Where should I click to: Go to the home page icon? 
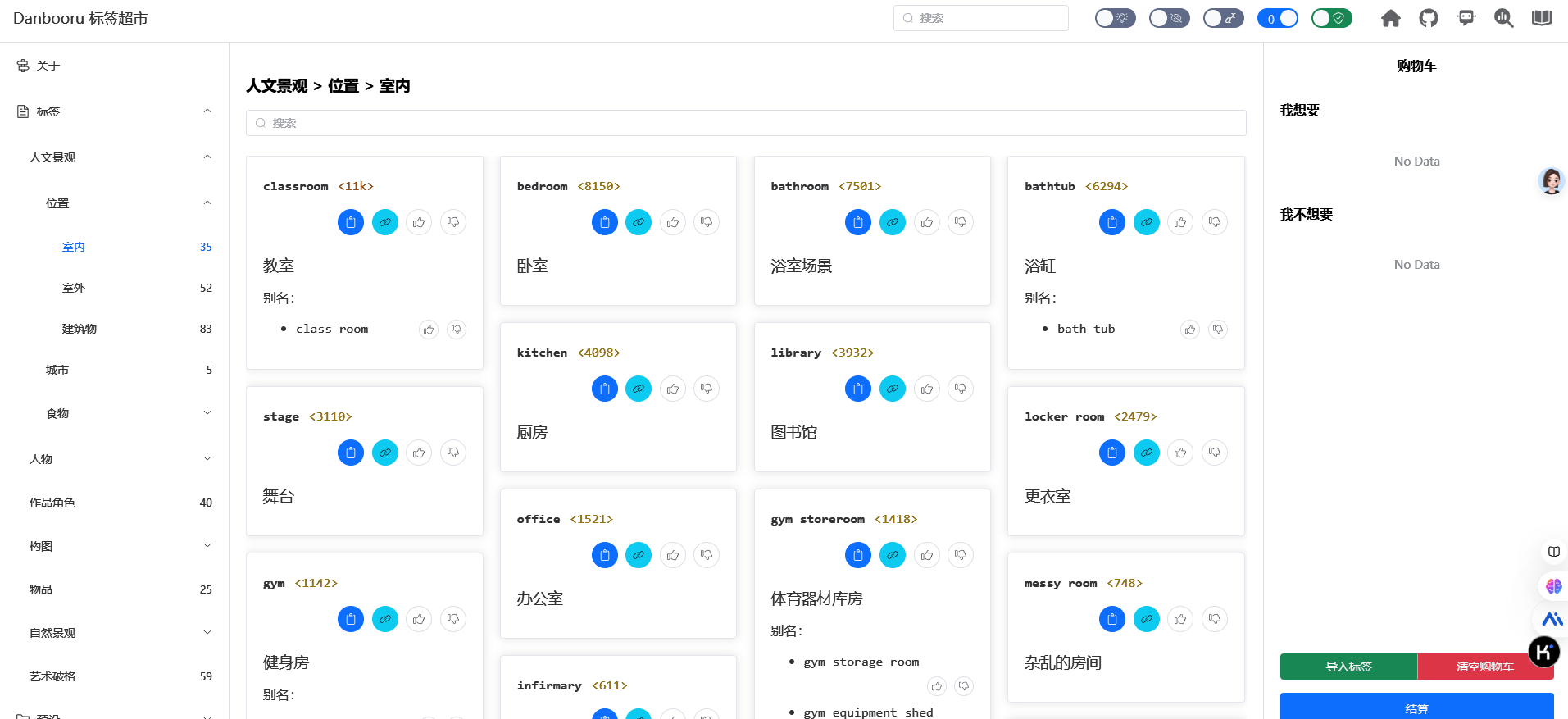coord(1391,18)
